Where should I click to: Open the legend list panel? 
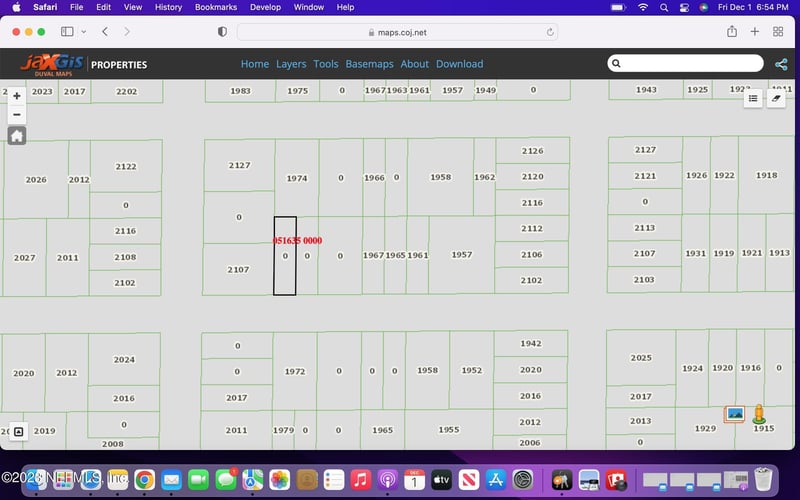[x=753, y=98]
